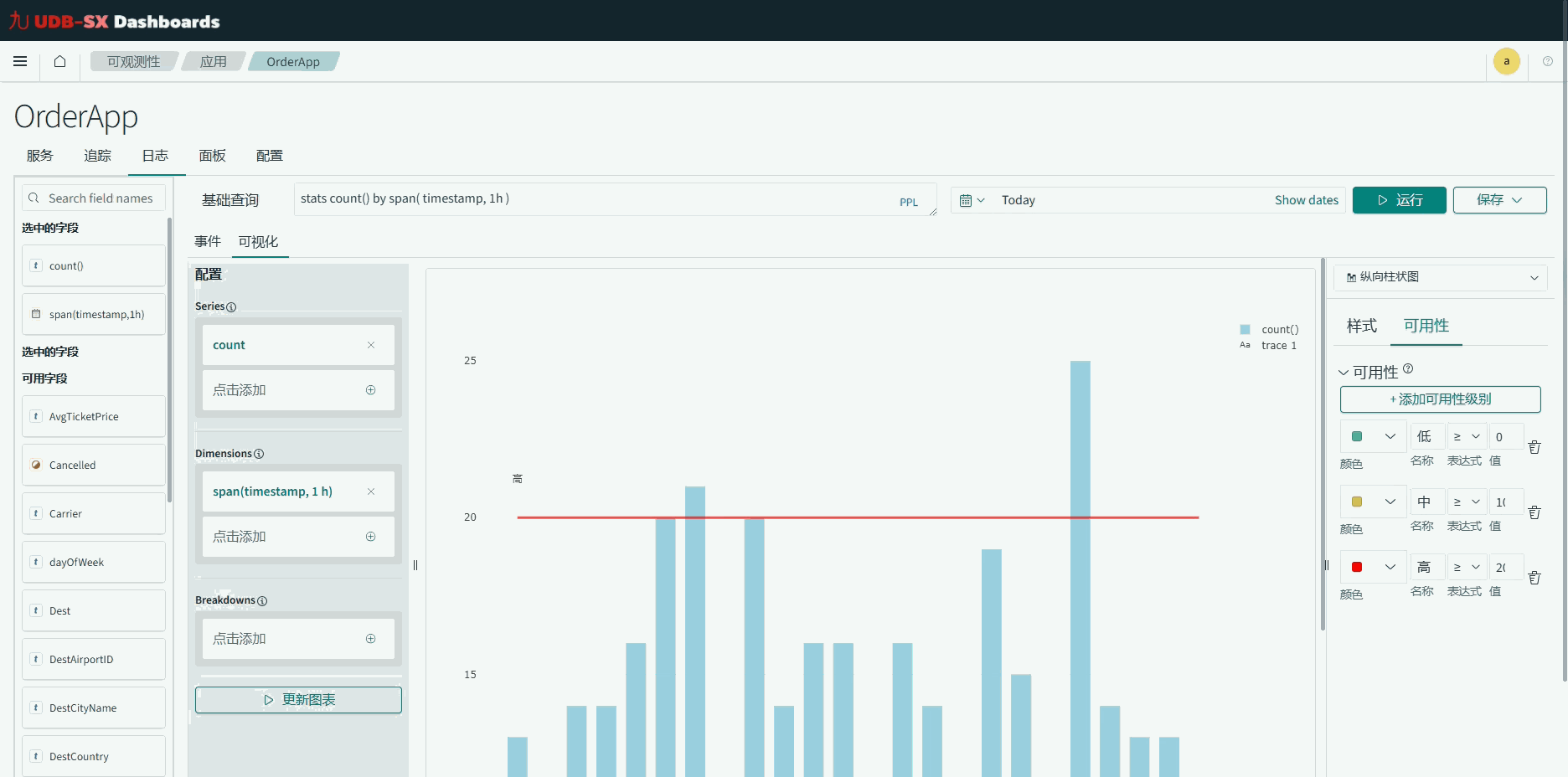Delete the 低 availability level

1534,447
